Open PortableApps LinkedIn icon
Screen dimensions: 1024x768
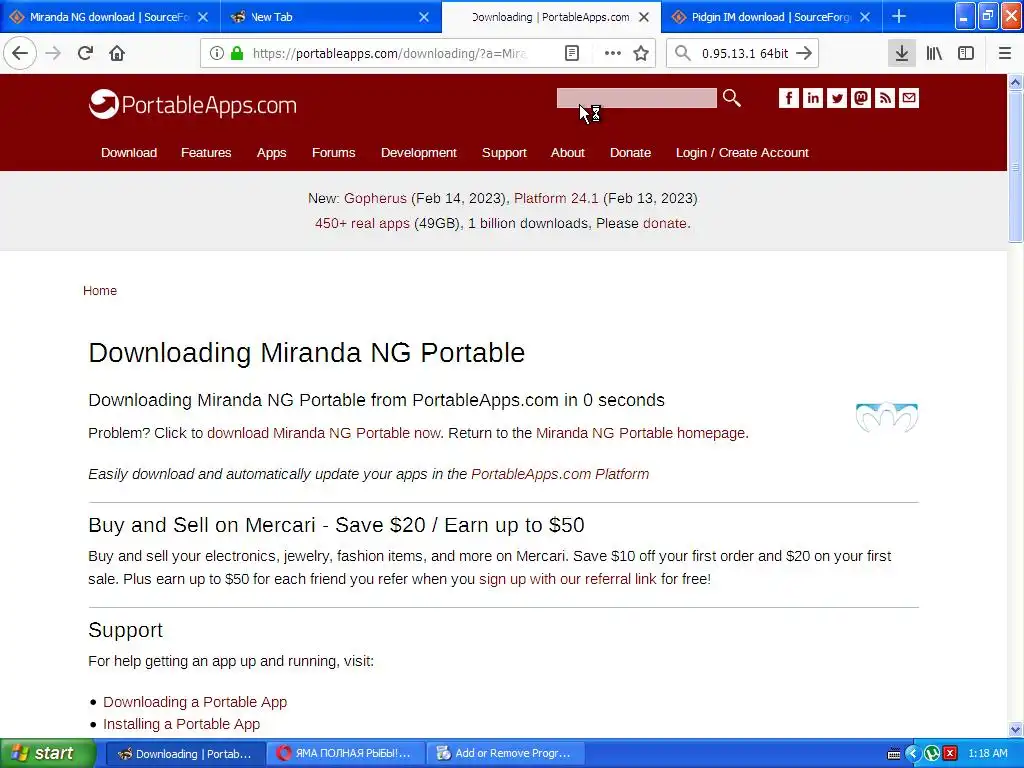tap(812, 98)
